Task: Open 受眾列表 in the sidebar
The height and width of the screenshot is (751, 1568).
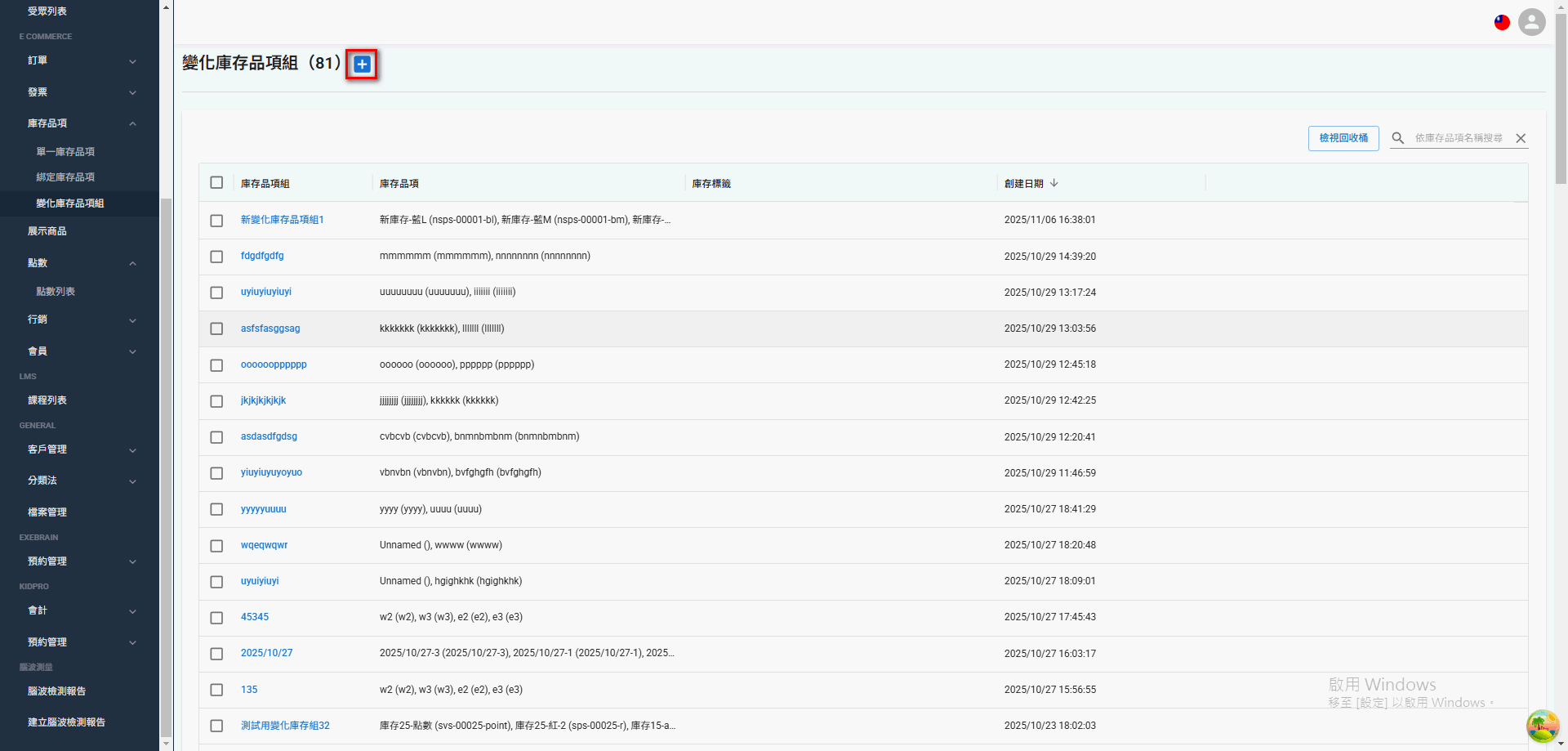Action: coord(47,11)
